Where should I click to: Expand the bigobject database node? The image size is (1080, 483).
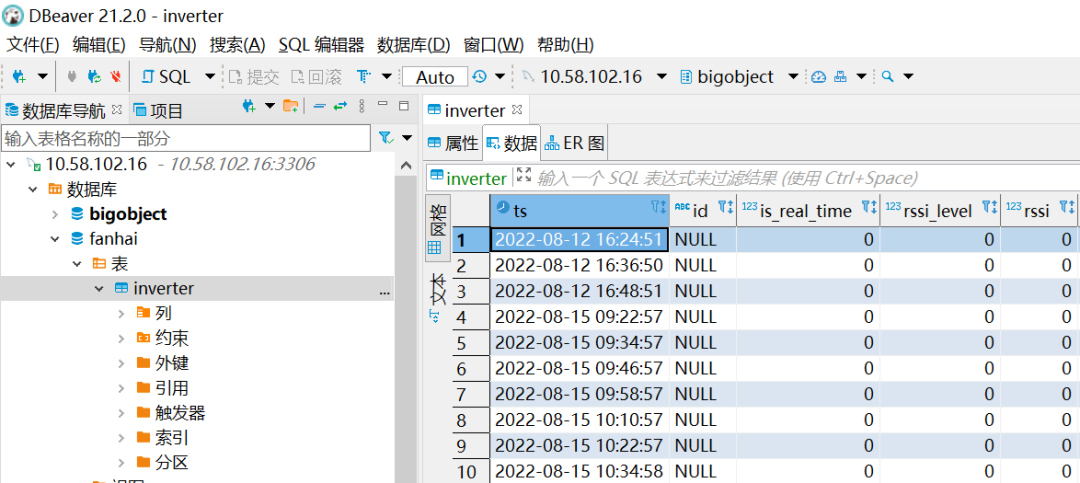56,214
